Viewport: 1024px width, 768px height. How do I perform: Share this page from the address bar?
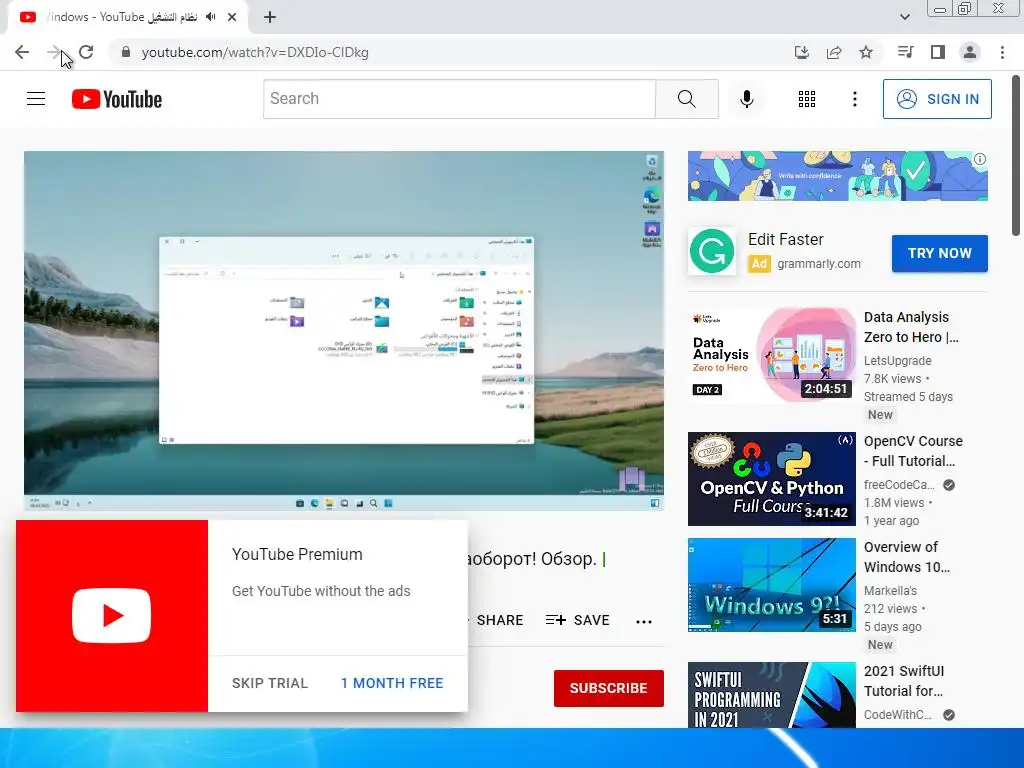834,52
